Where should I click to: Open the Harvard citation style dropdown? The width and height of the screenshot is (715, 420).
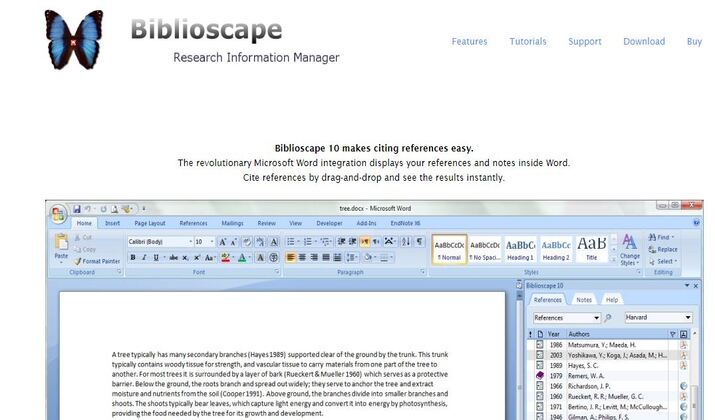(658, 317)
